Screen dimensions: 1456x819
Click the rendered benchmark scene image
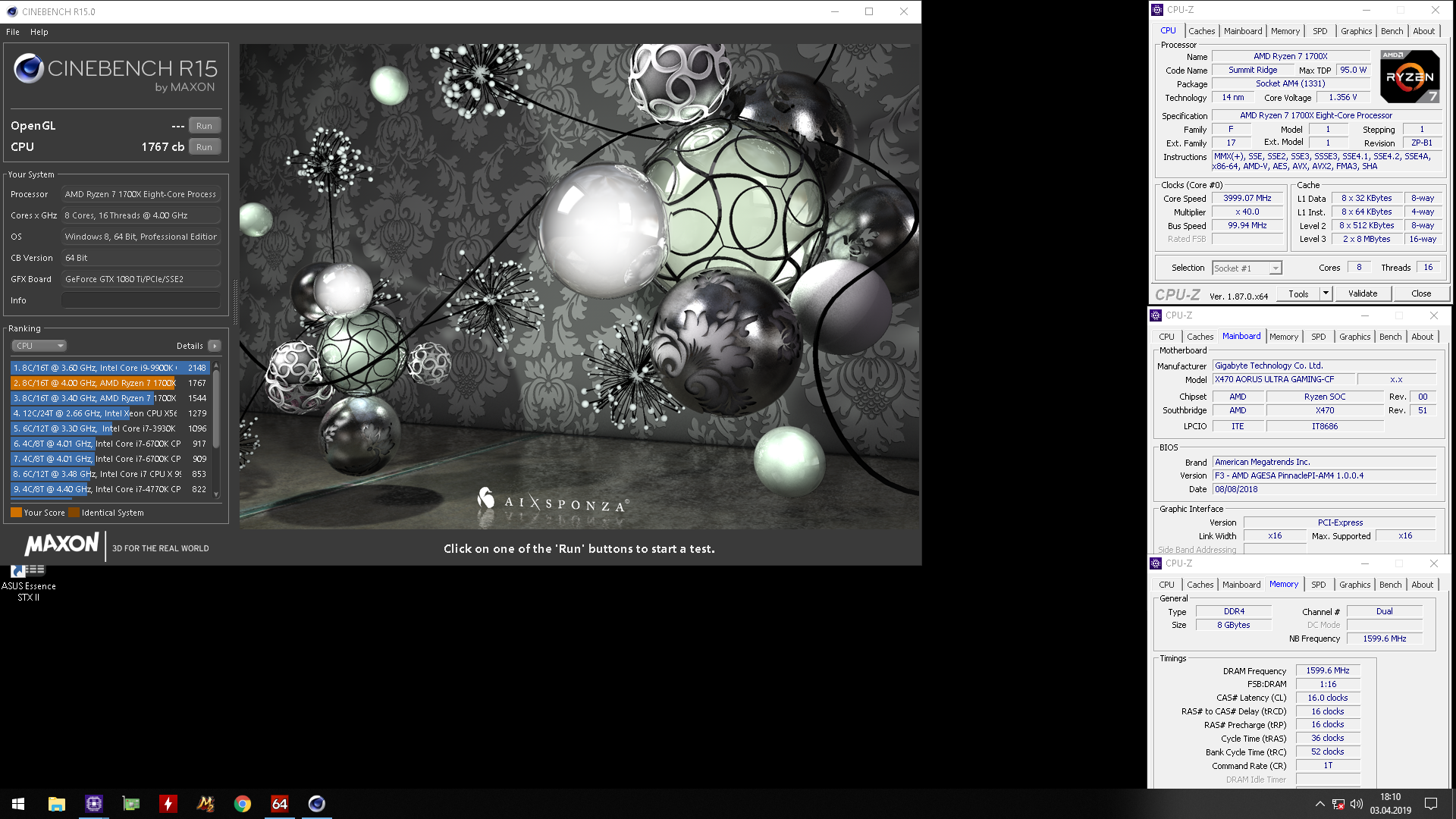point(579,287)
